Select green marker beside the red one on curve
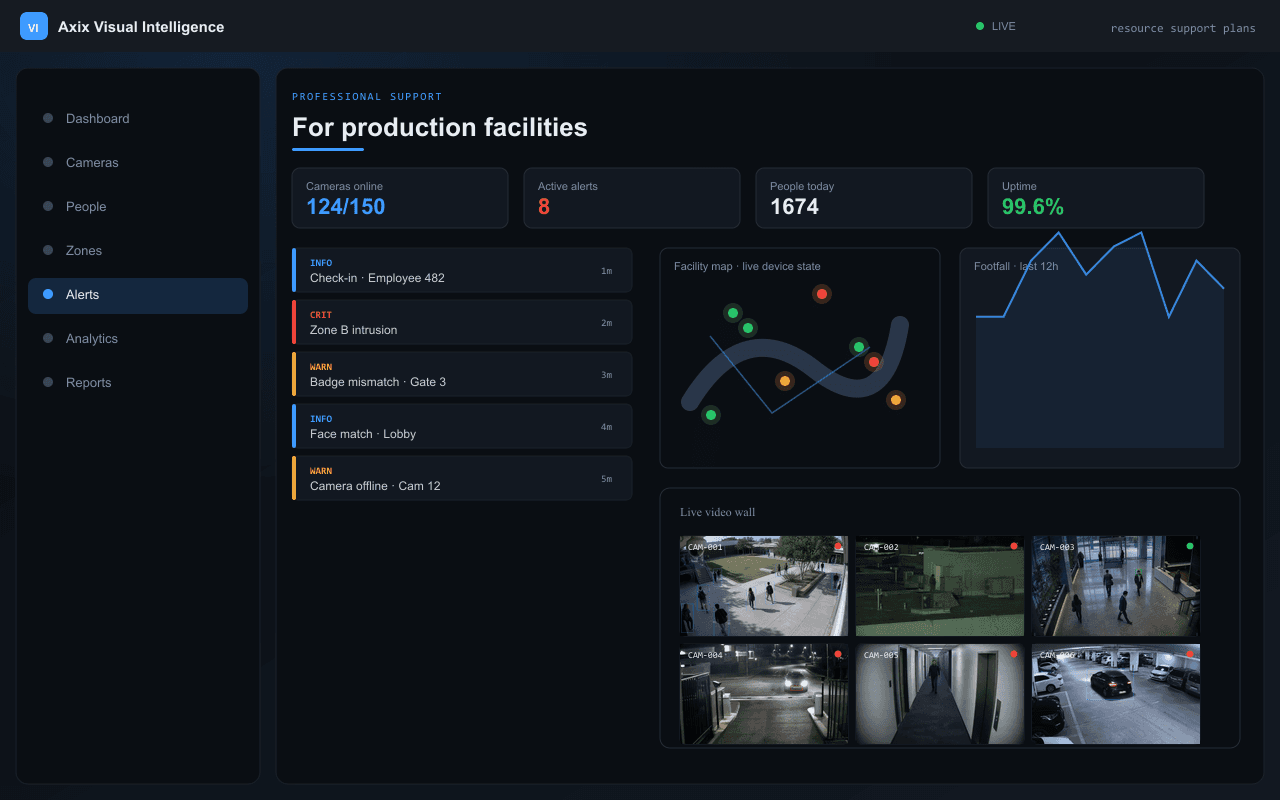This screenshot has width=1280, height=800. [x=858, y=347]
